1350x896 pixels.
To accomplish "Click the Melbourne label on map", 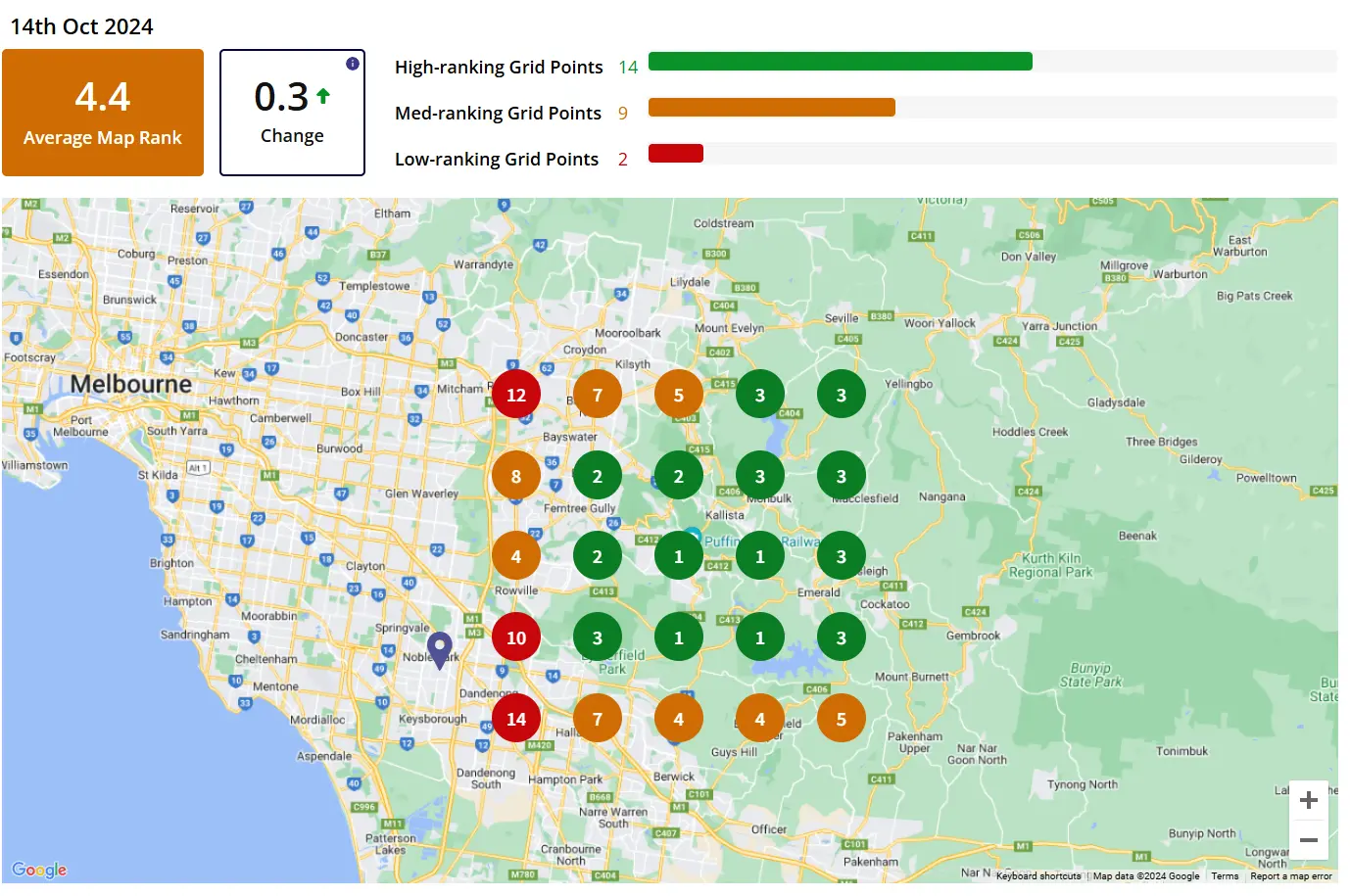I will pos(131,384).
